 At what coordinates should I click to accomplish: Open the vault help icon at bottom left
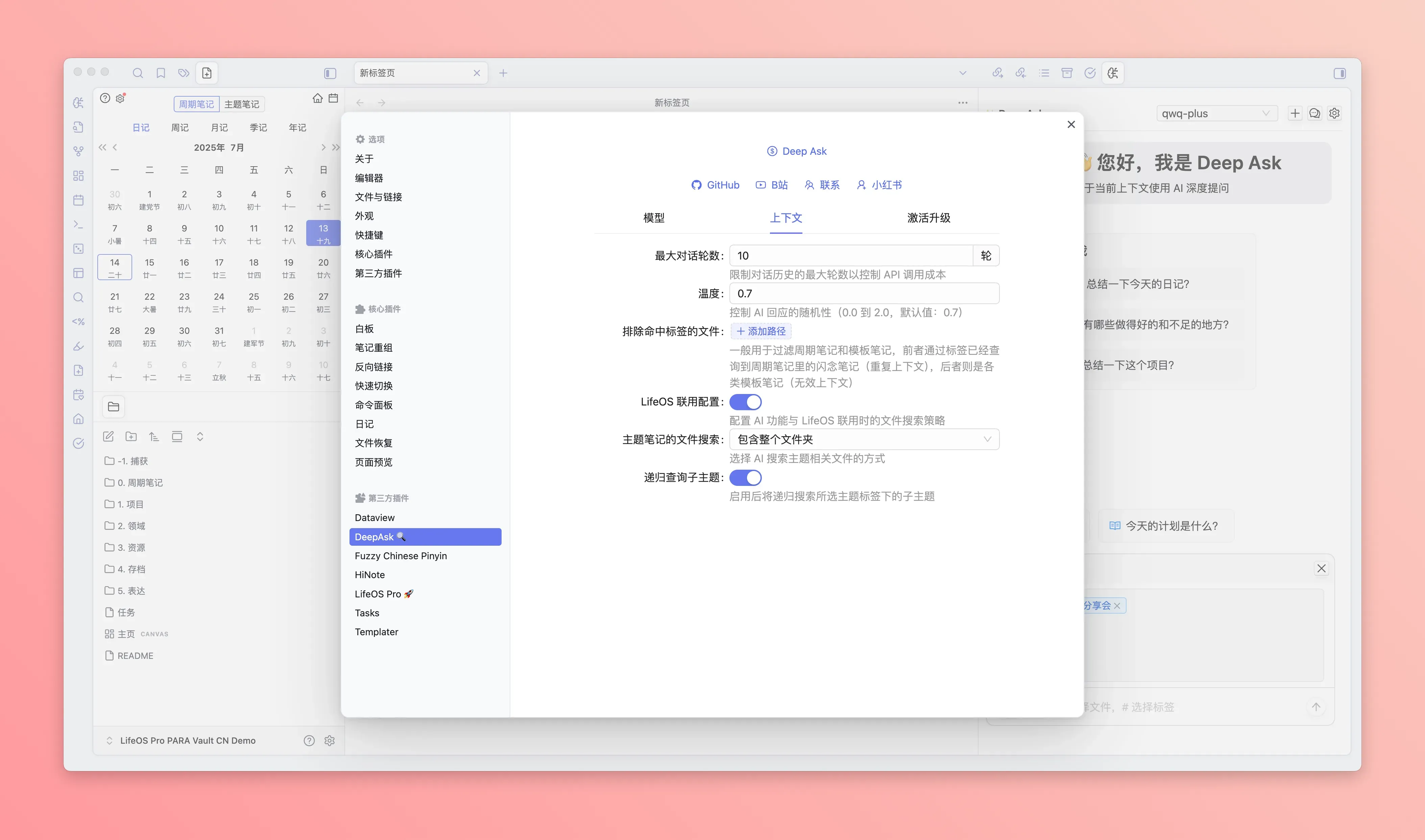[309, 740]
